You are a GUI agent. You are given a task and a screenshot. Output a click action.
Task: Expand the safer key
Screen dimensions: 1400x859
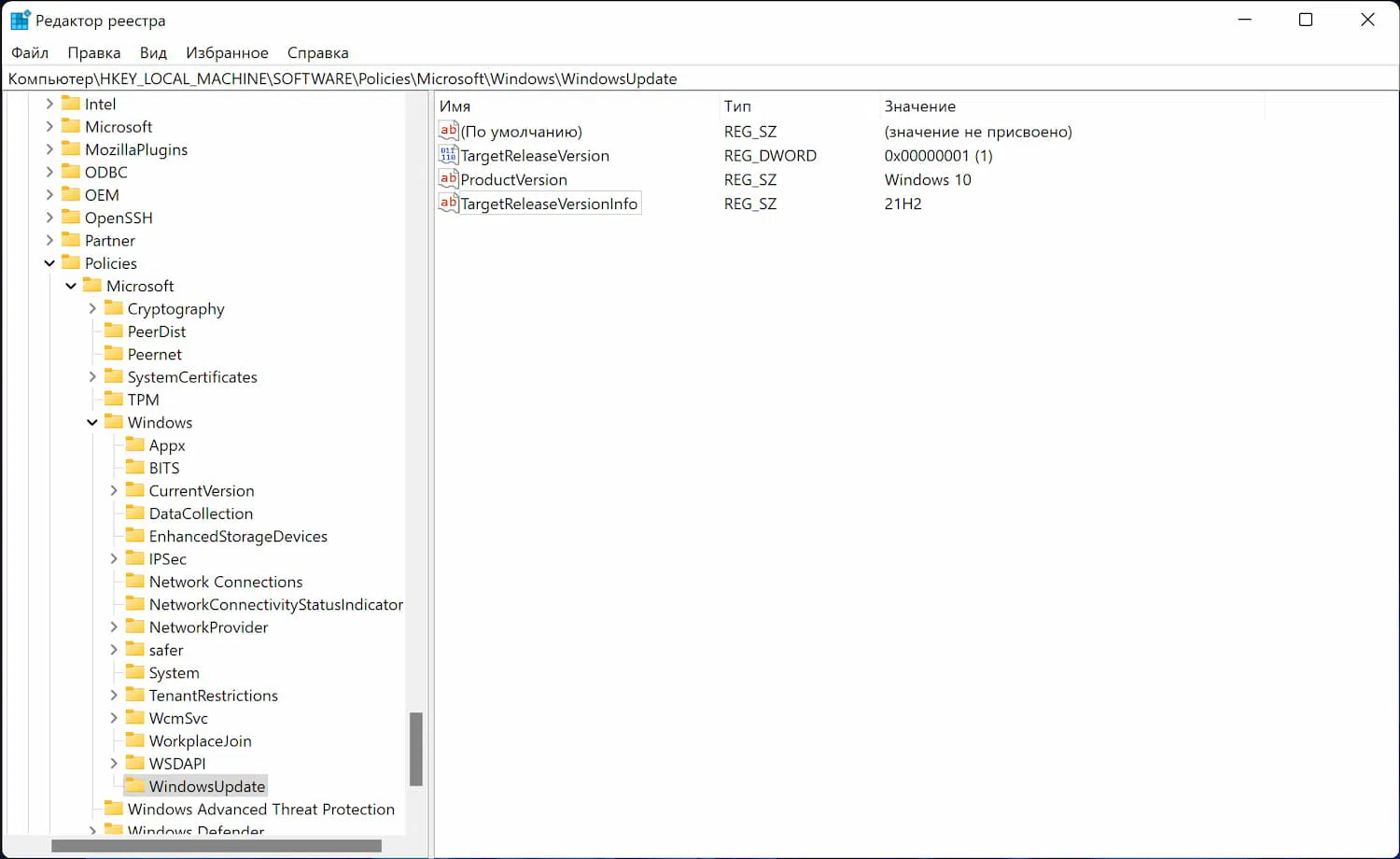[114, 650]
